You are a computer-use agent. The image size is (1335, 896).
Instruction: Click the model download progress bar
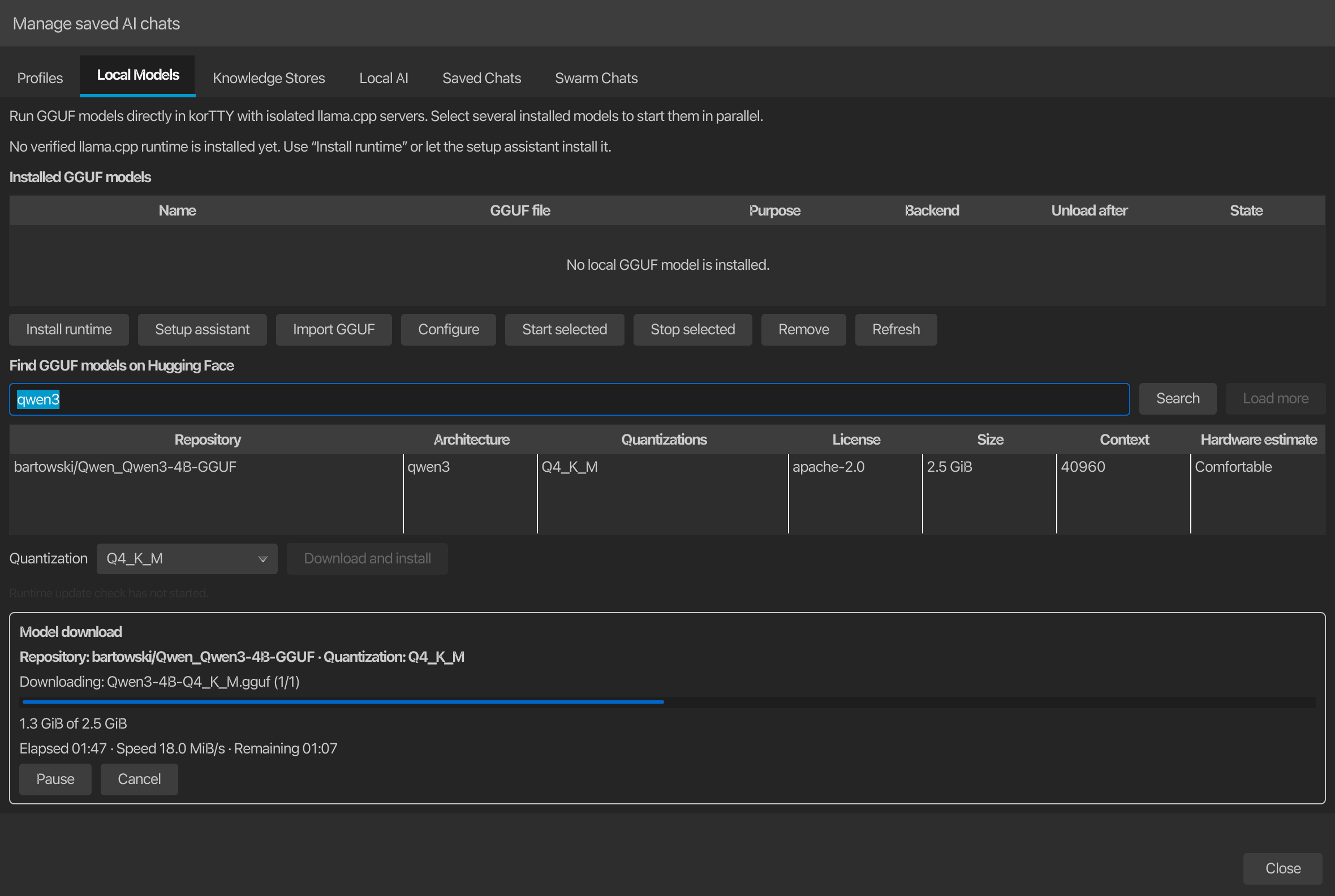point(667,702)
